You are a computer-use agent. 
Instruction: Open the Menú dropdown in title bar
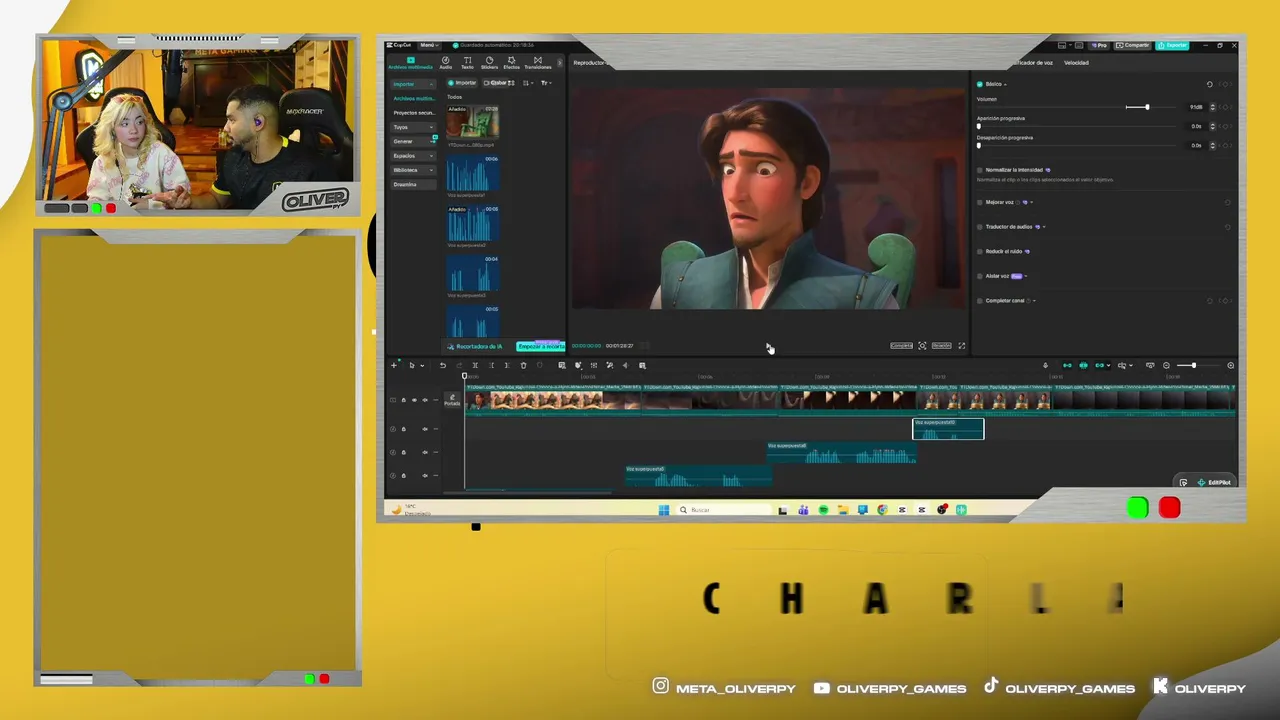[x=429, y=45]
